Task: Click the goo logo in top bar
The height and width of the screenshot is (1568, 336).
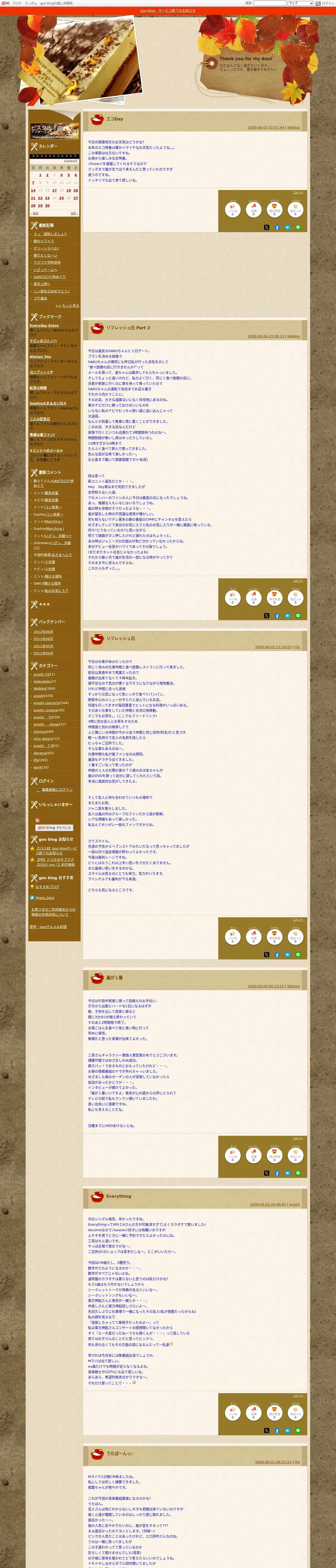Action: (x=5, y=3)
